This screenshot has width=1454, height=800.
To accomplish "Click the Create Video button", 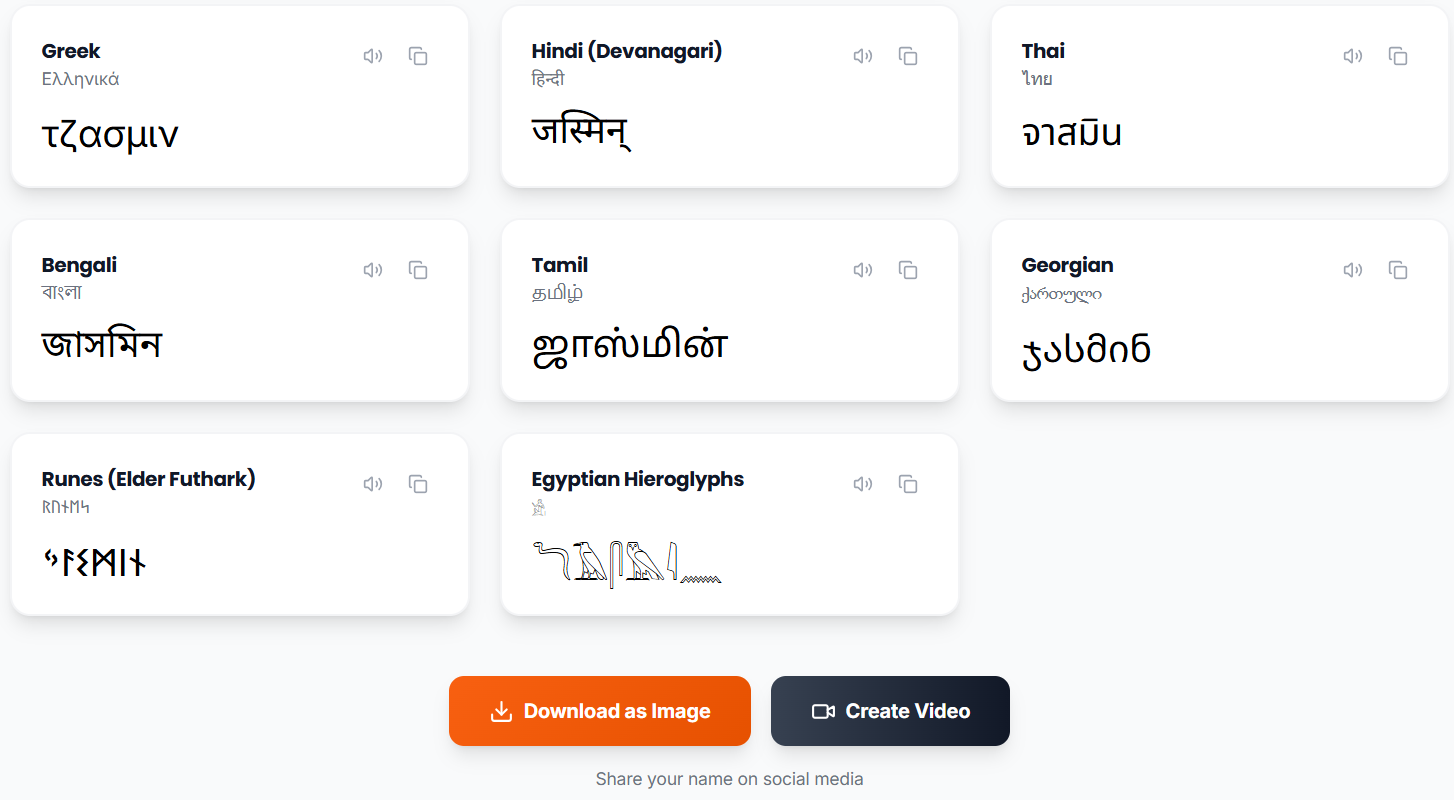I will click(x=889, y=710).
